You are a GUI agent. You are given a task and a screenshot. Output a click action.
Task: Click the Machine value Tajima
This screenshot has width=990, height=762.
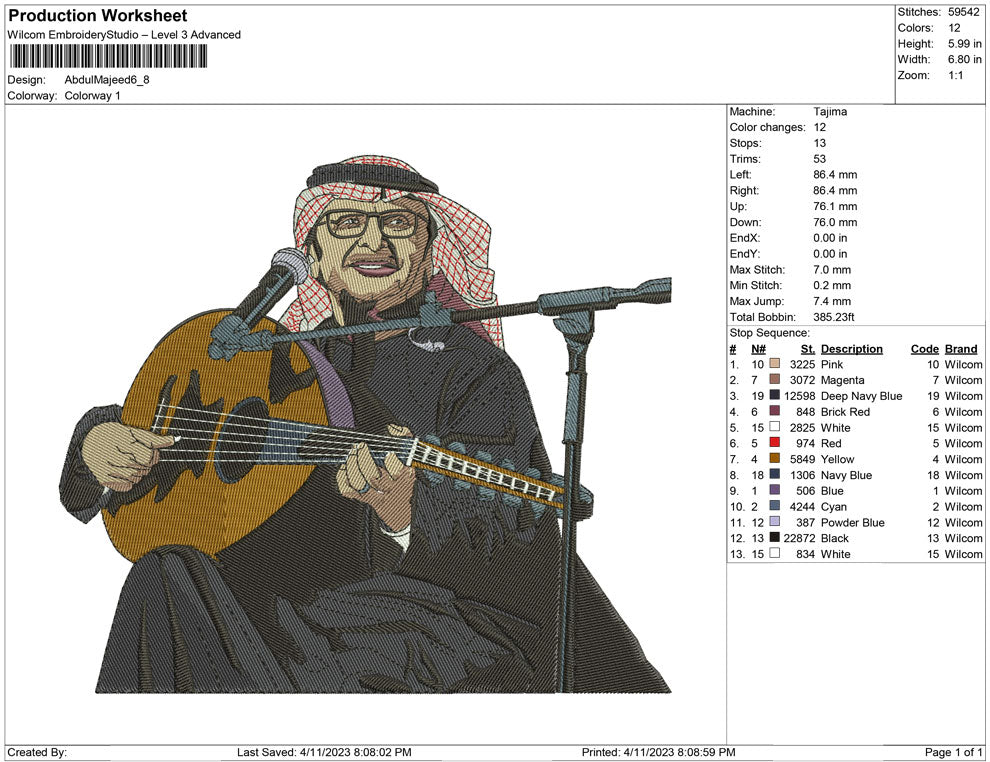point(830,112)
